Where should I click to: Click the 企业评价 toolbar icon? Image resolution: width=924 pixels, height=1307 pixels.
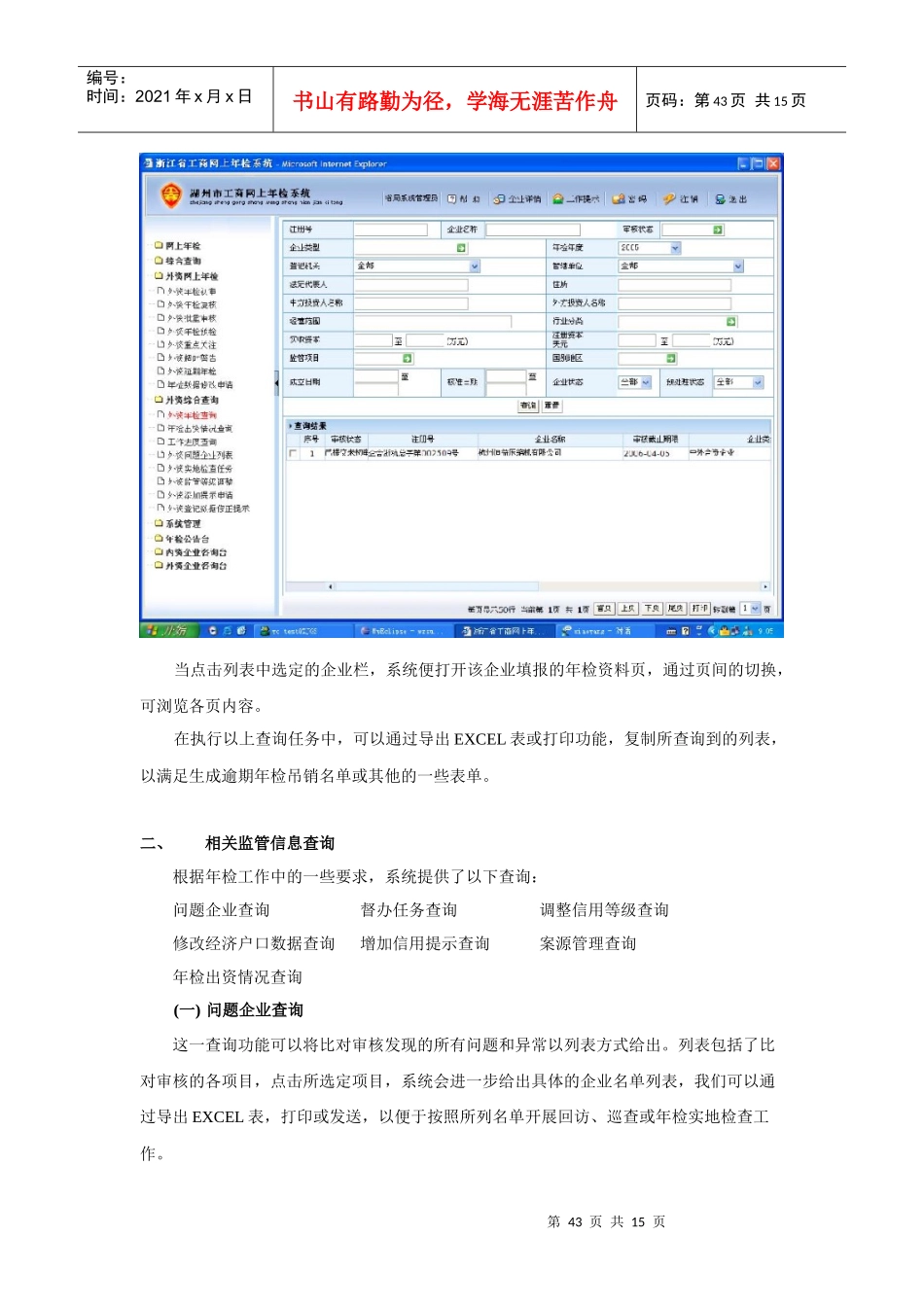[x=516, y=199]
